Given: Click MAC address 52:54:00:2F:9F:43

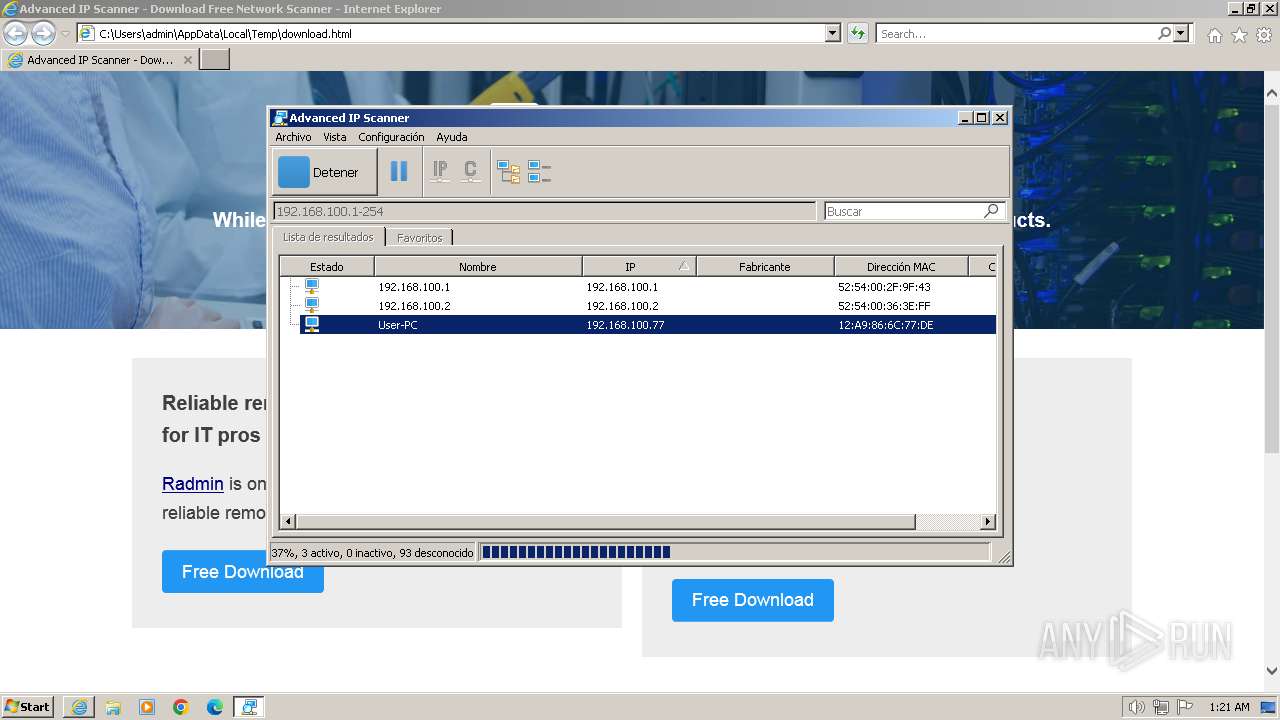Looking at the screenshot, I should (884, 287).
